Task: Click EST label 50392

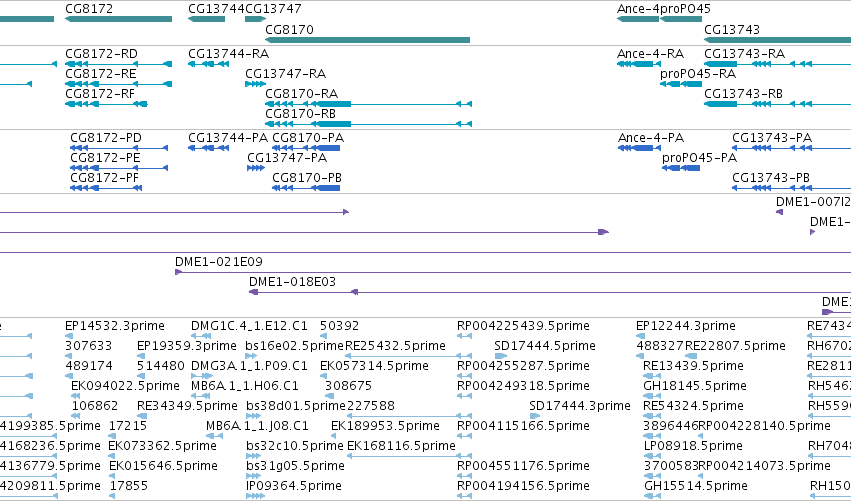Action: tap(339, 326)
